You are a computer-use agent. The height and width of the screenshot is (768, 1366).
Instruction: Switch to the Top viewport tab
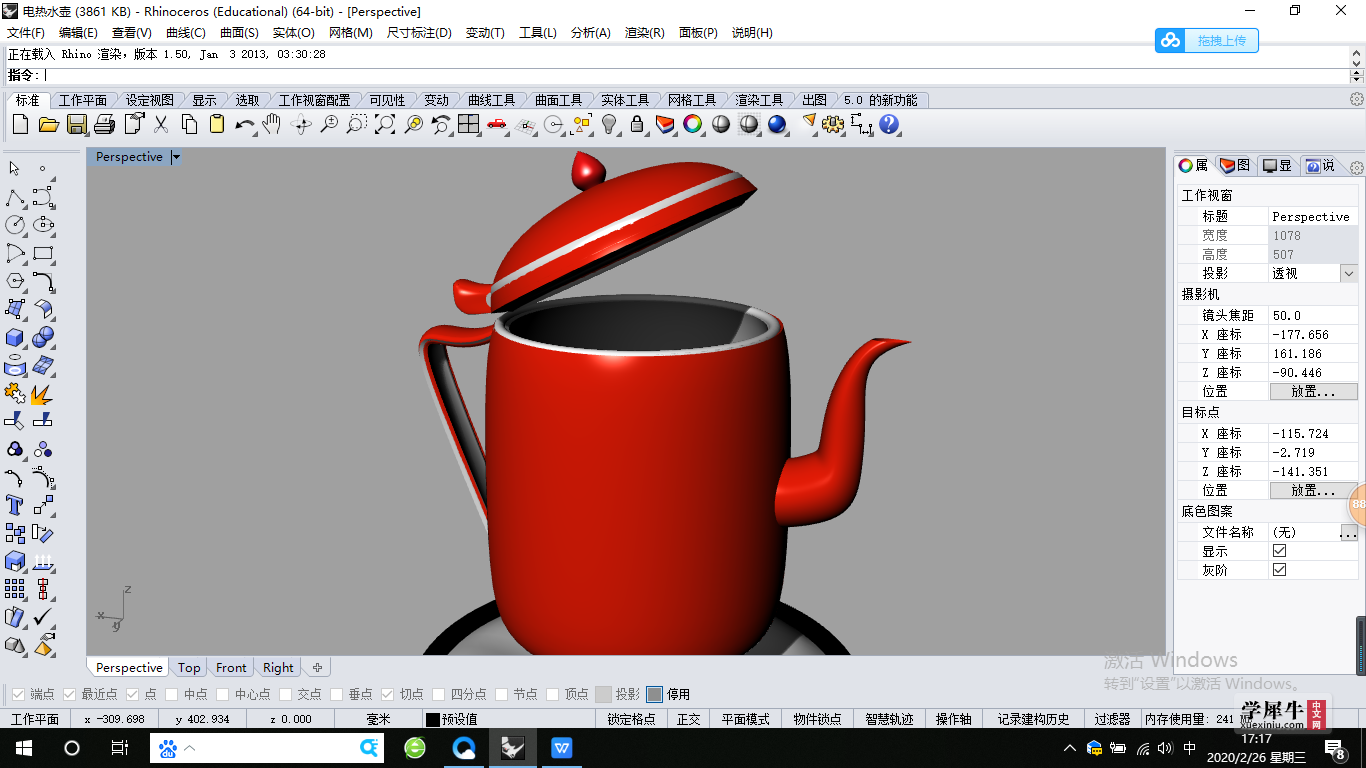click(x=189, y=668)
